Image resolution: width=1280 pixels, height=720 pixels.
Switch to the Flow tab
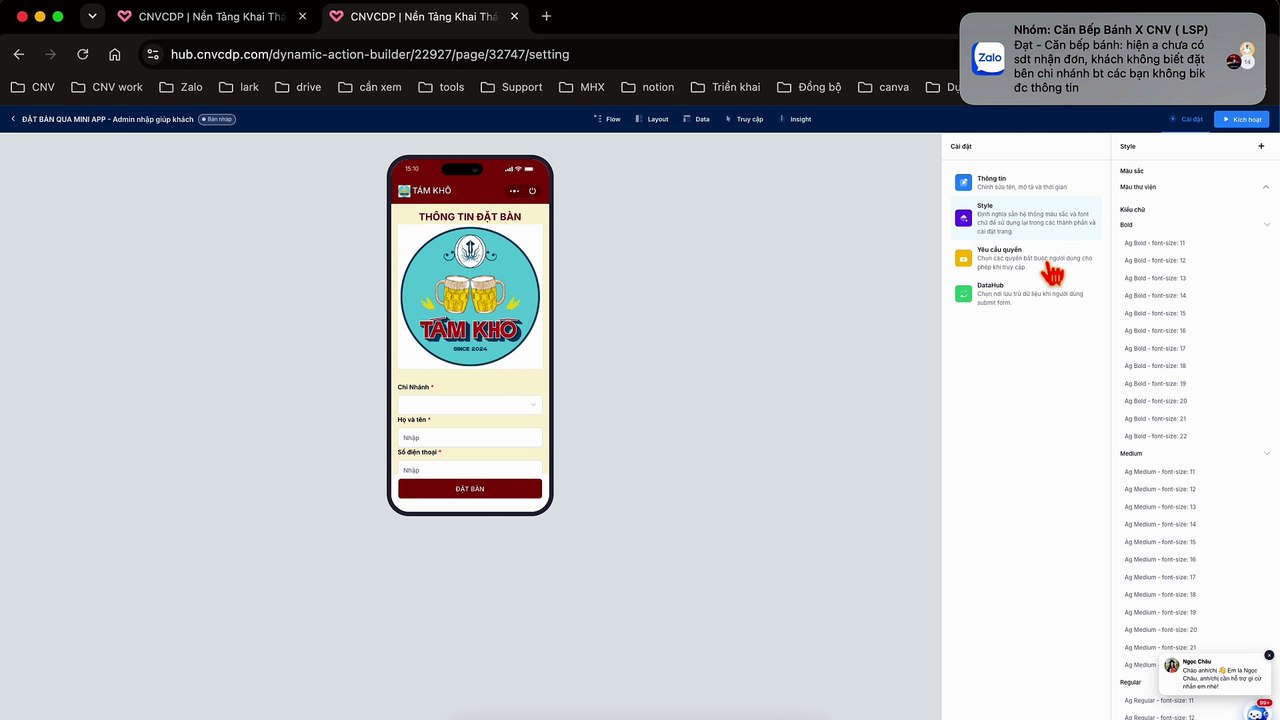tap(607, 119)
